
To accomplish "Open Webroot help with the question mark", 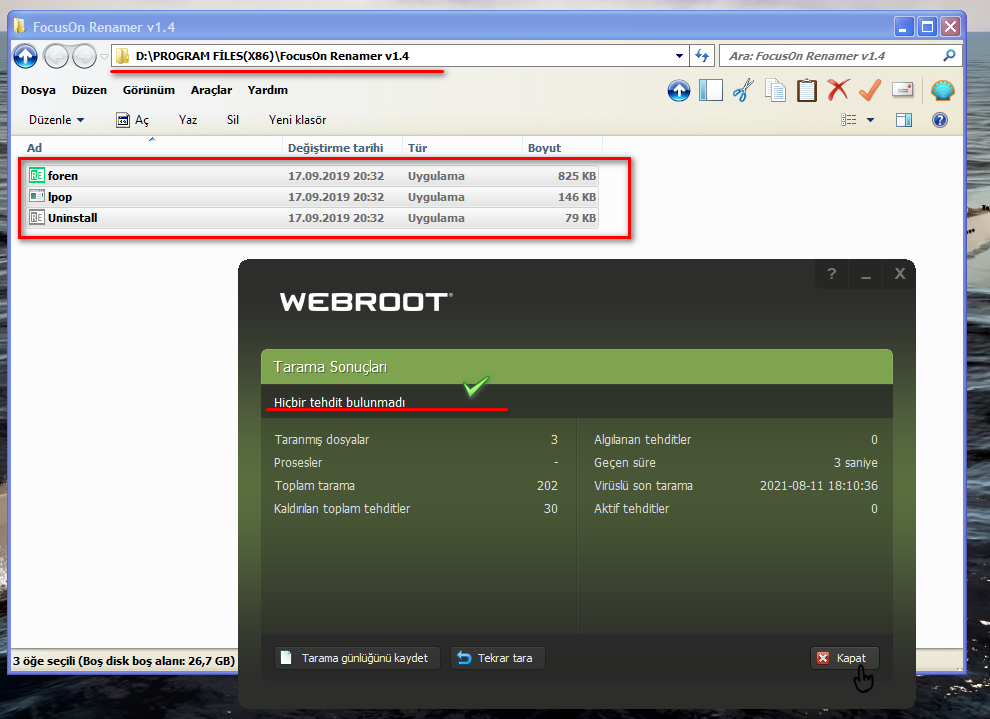I will [832, 273].
